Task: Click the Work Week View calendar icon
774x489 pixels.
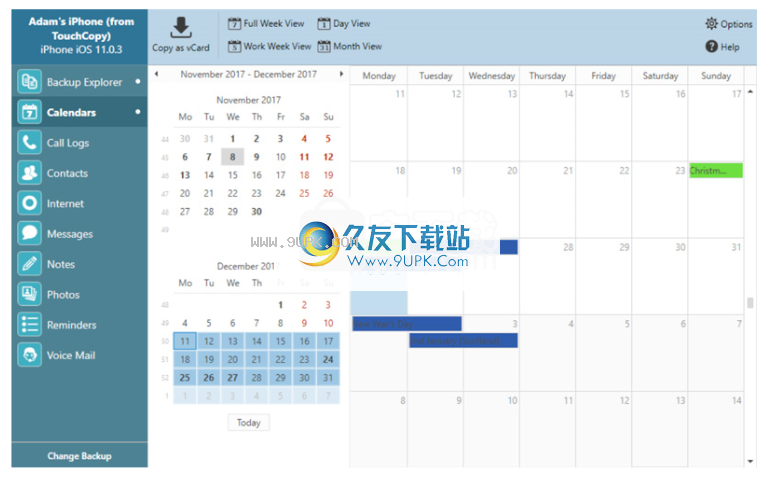Action: (x=234, y=46)
